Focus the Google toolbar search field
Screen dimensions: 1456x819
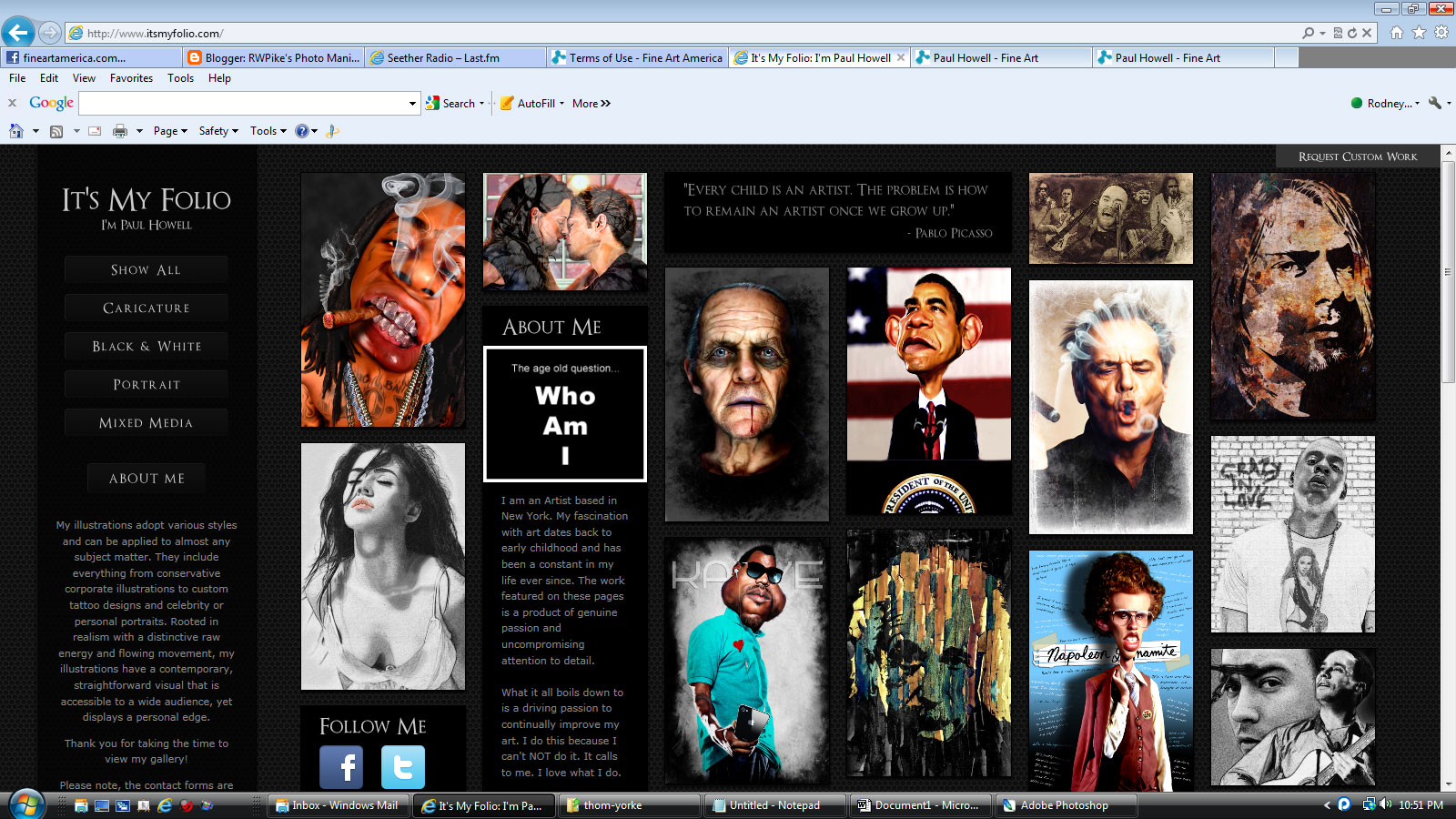(x=243, y=104)
